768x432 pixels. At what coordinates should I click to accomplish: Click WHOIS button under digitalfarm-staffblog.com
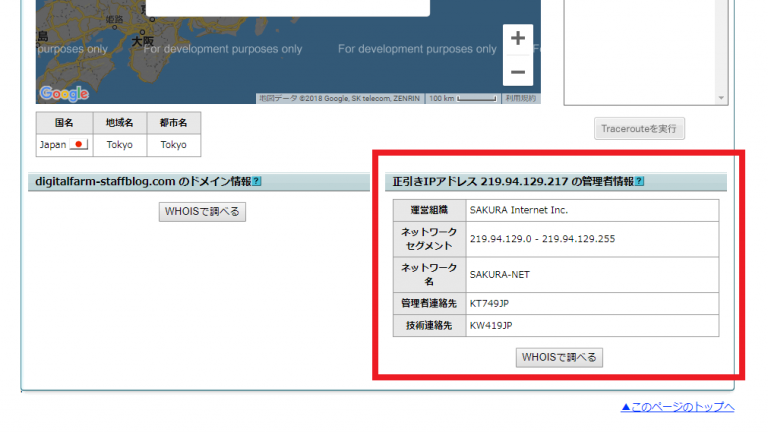point(202,212)
